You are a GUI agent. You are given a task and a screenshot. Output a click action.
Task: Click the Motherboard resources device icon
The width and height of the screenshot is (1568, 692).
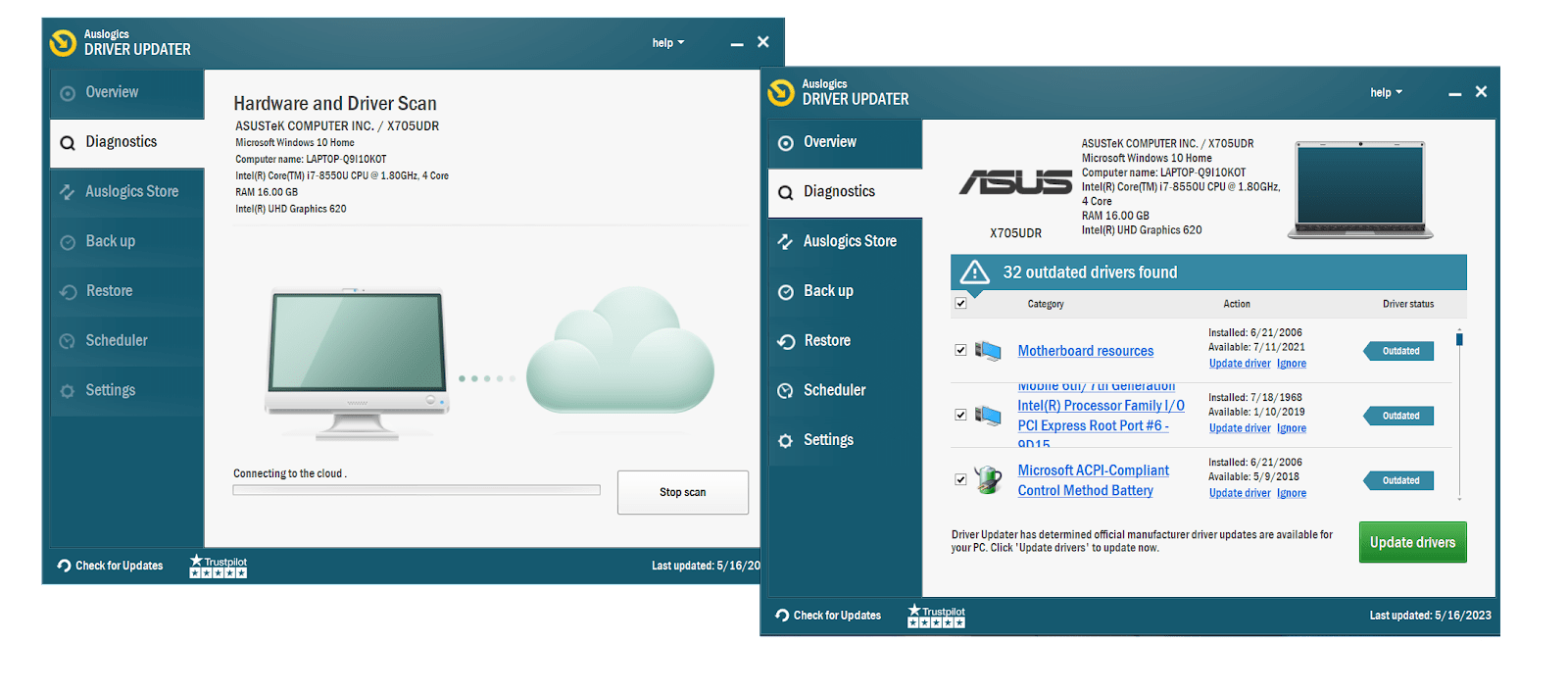[988, 350]
